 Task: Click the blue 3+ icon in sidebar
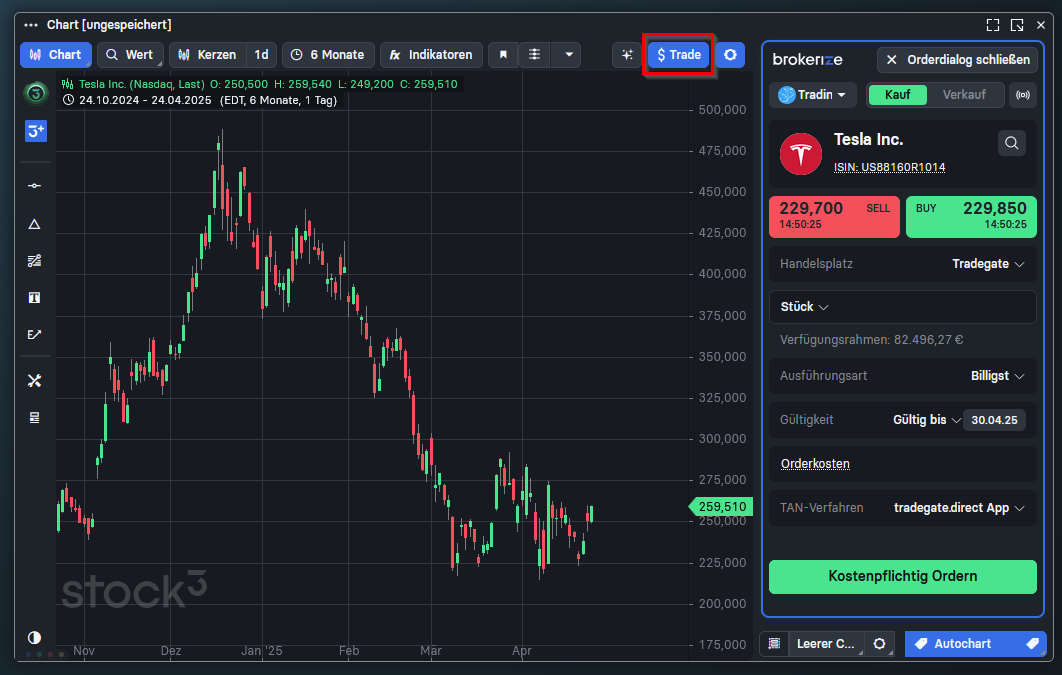click(35, 130)
